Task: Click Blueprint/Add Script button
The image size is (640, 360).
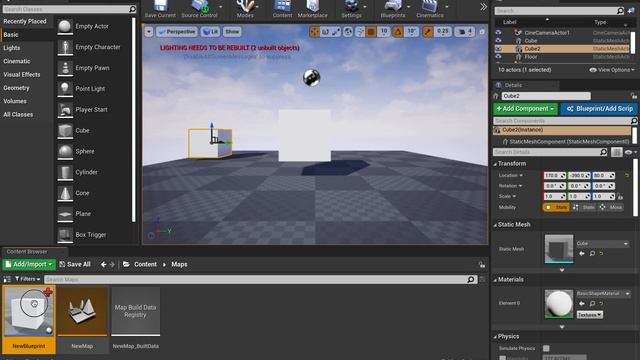Action: (x=600, y=109)
